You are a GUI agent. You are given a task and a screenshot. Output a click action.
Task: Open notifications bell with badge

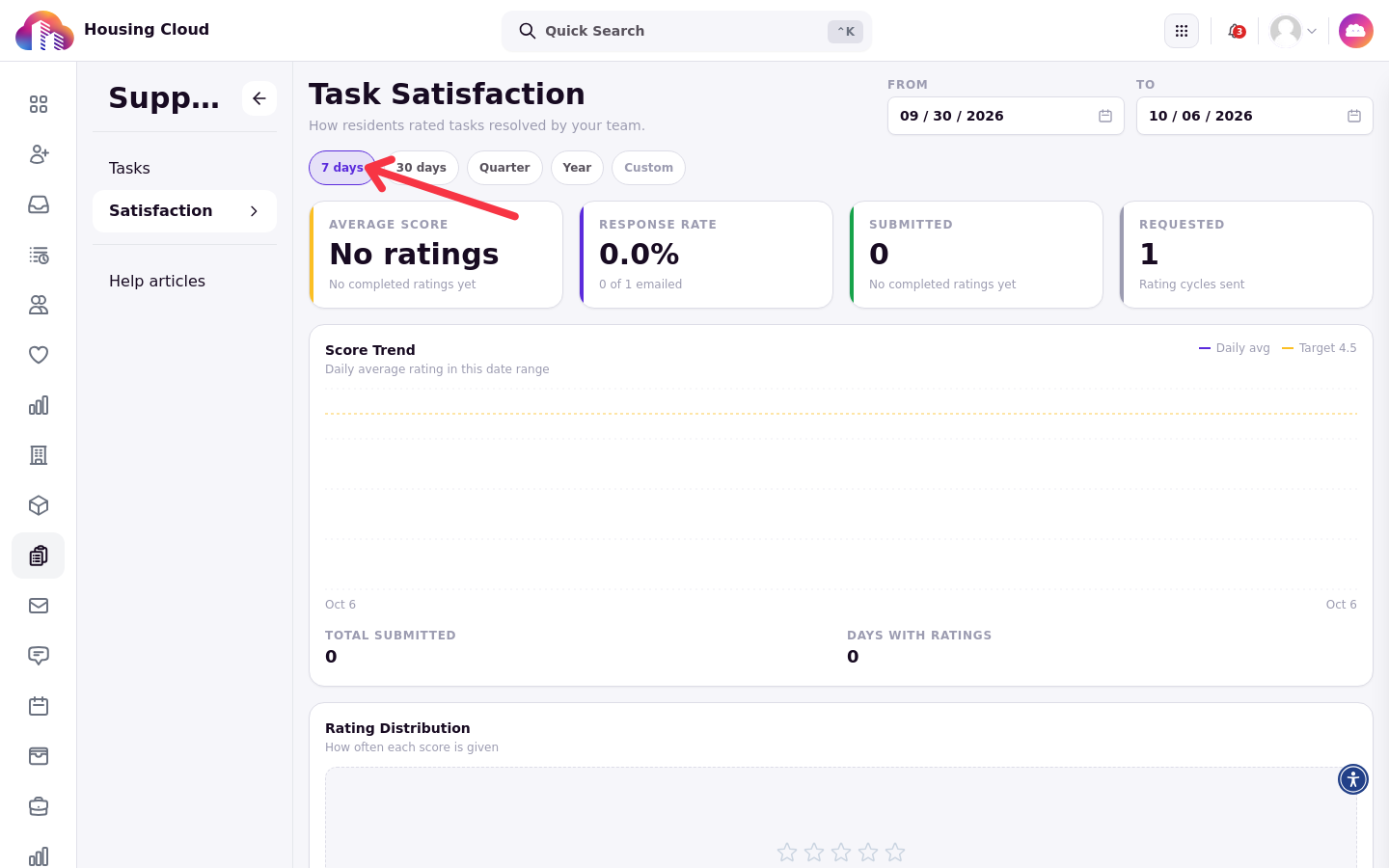tap(1236, 31)
